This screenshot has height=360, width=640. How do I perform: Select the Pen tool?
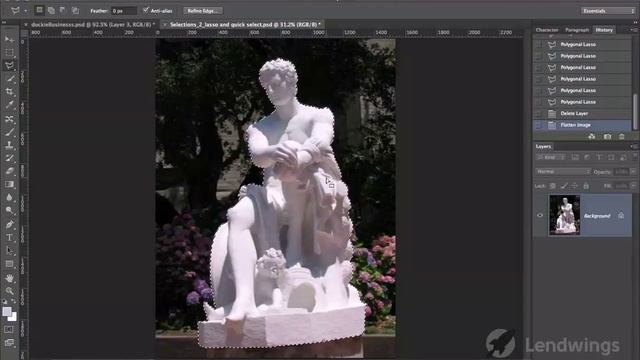click(9, 224)
